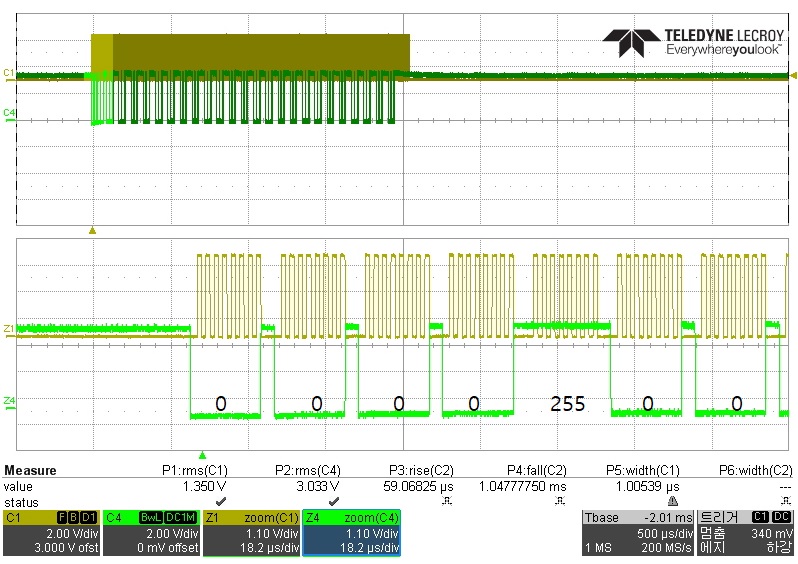The image size is (798, 564).
Task: Click the P2 status checkmark icon
Action: (x=334, y=502)
